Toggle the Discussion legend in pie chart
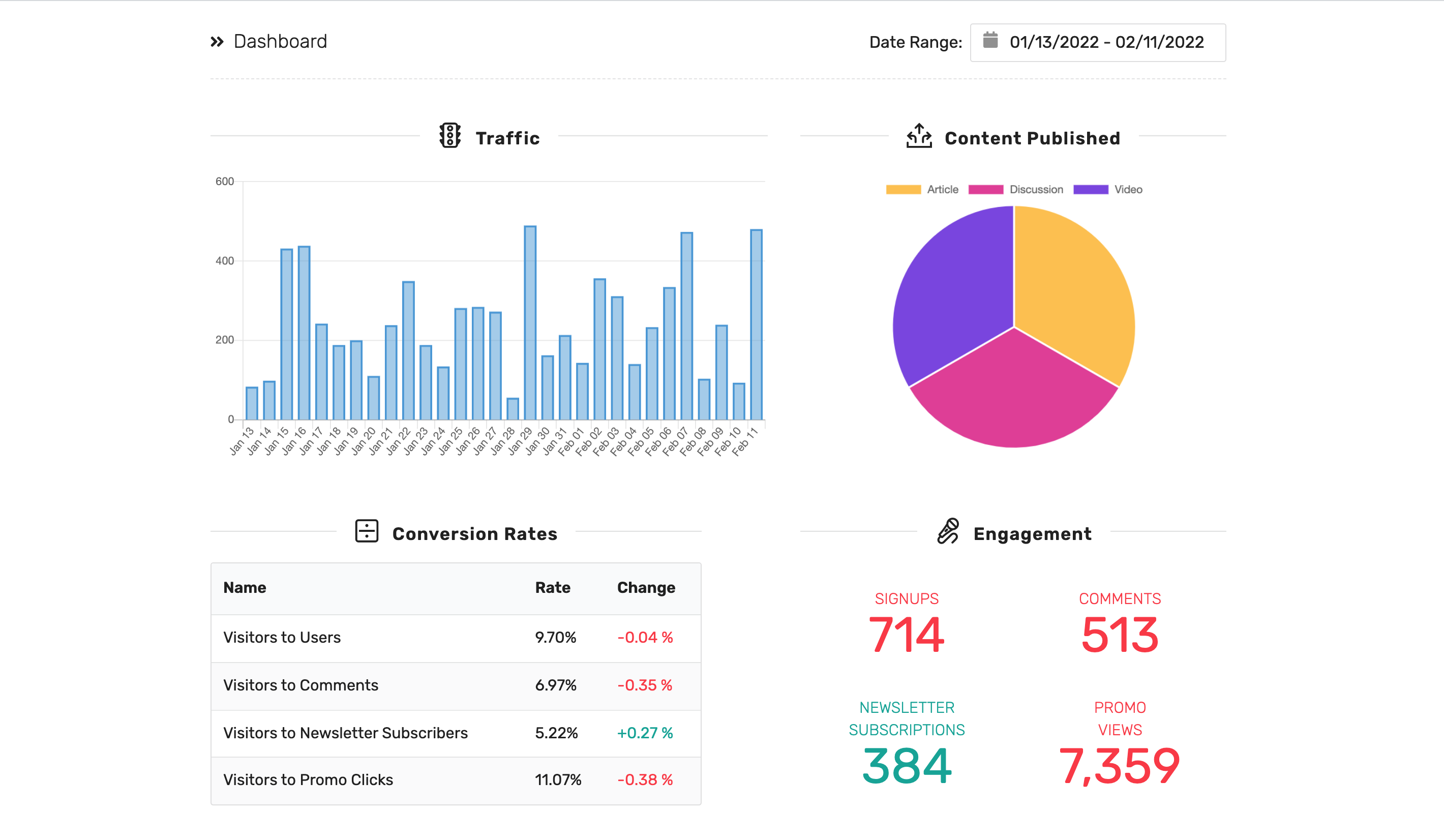Image resolution: width=1444 pixels, height=840 pixels. tap(1015, 190)
